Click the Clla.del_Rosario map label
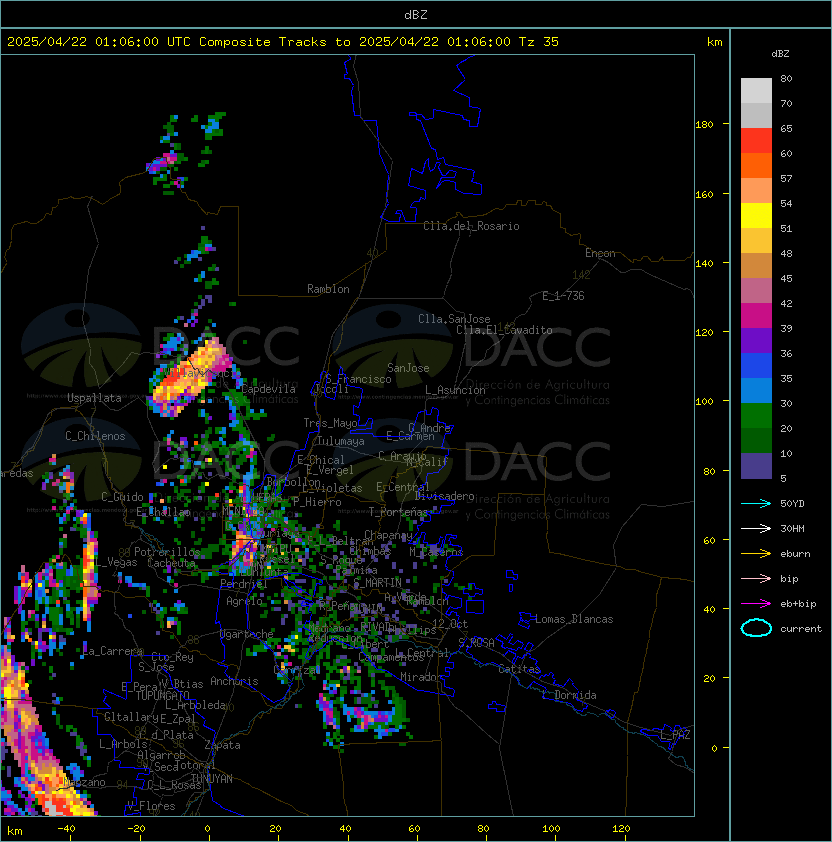The width and height of the screenshot is (832, 842). (x=471, y=226)
